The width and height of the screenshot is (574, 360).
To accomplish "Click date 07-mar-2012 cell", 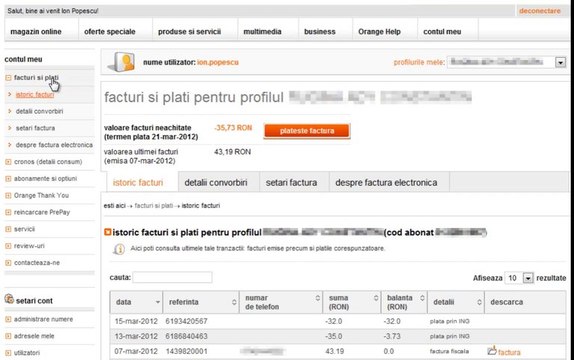I will click(136, 351).
